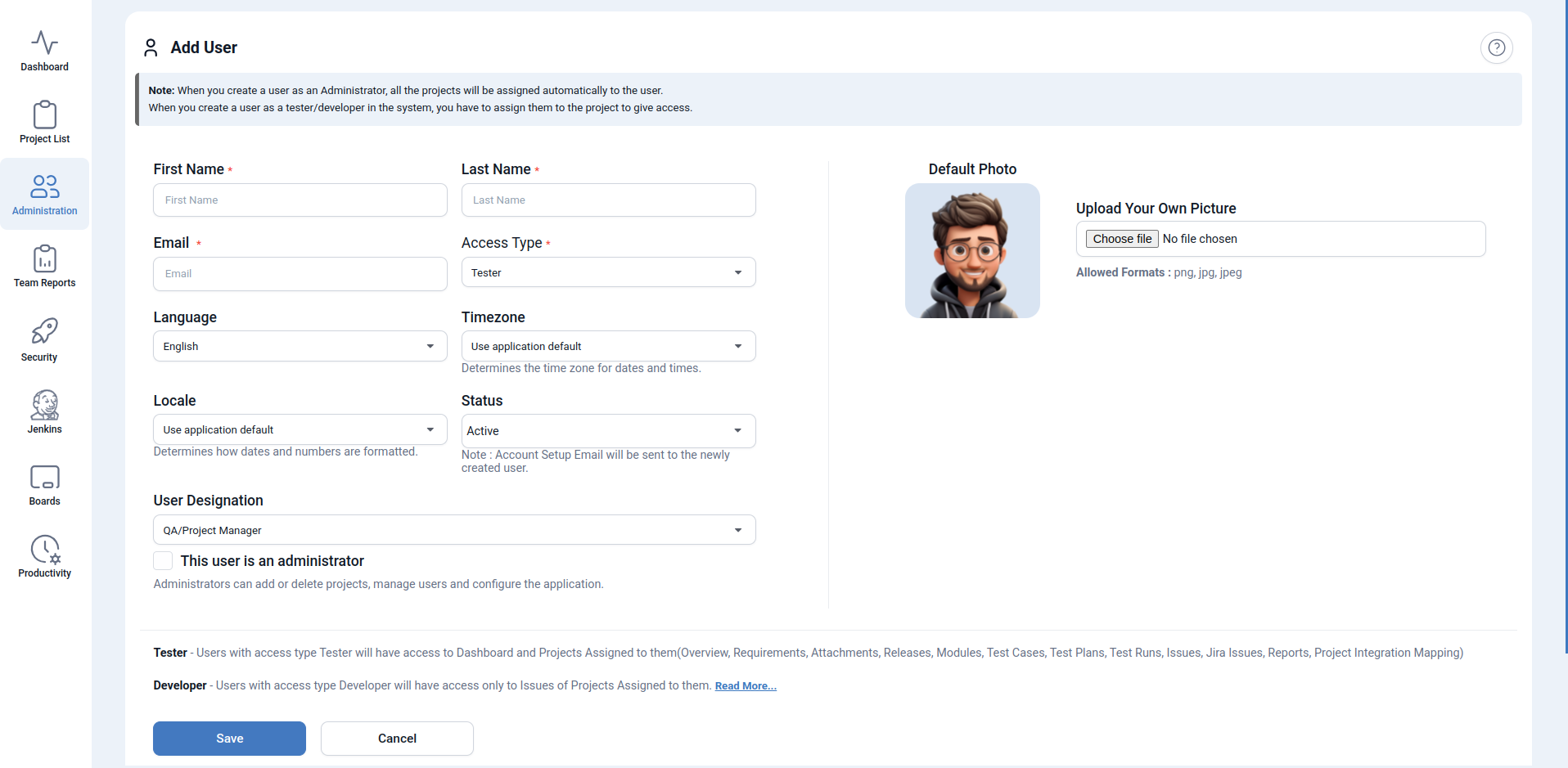The image size is (1568, 768).
Task: Expand the User Designation dropdown
Action: [454, 530]
